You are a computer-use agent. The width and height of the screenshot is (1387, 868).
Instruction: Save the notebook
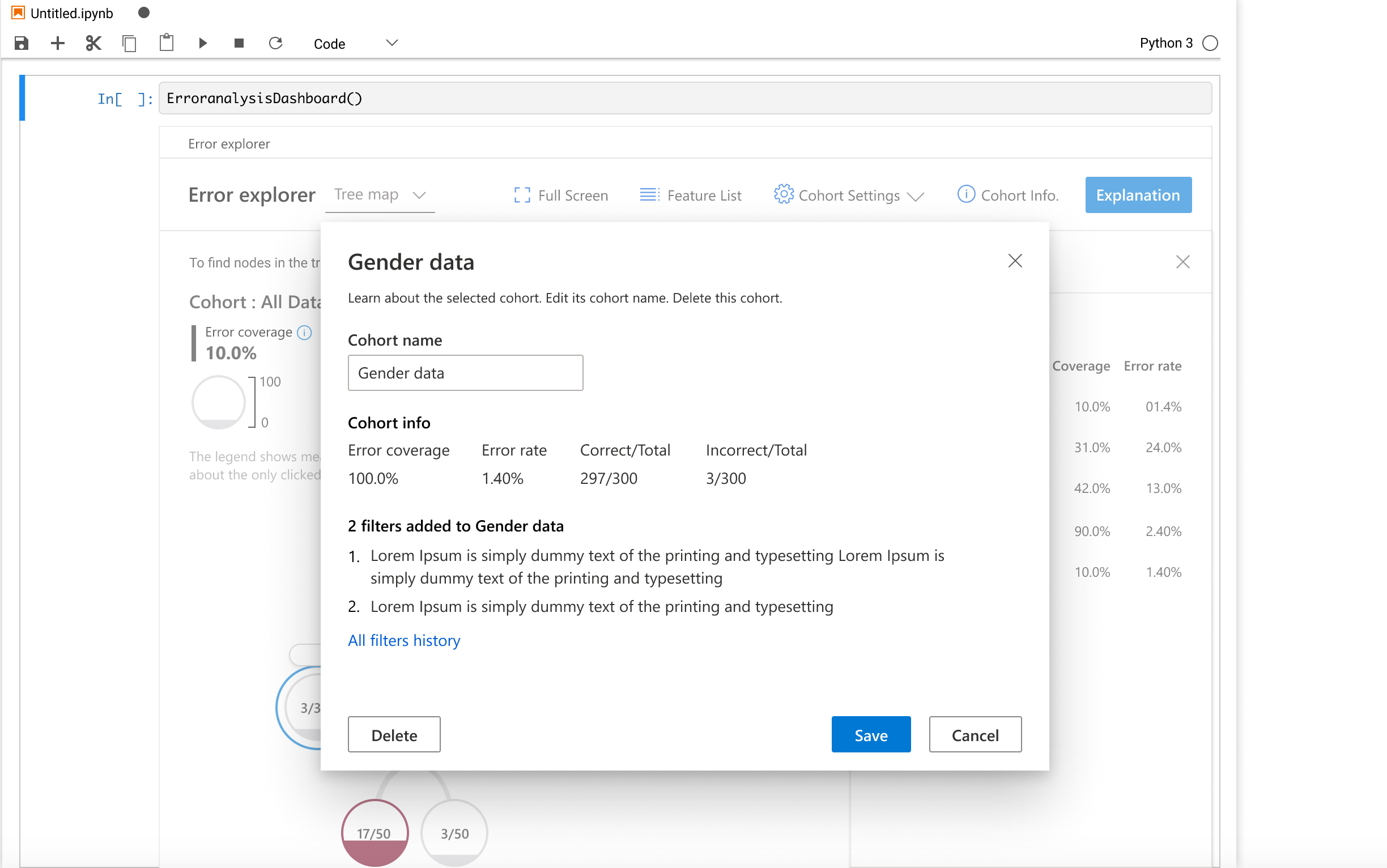21,43
